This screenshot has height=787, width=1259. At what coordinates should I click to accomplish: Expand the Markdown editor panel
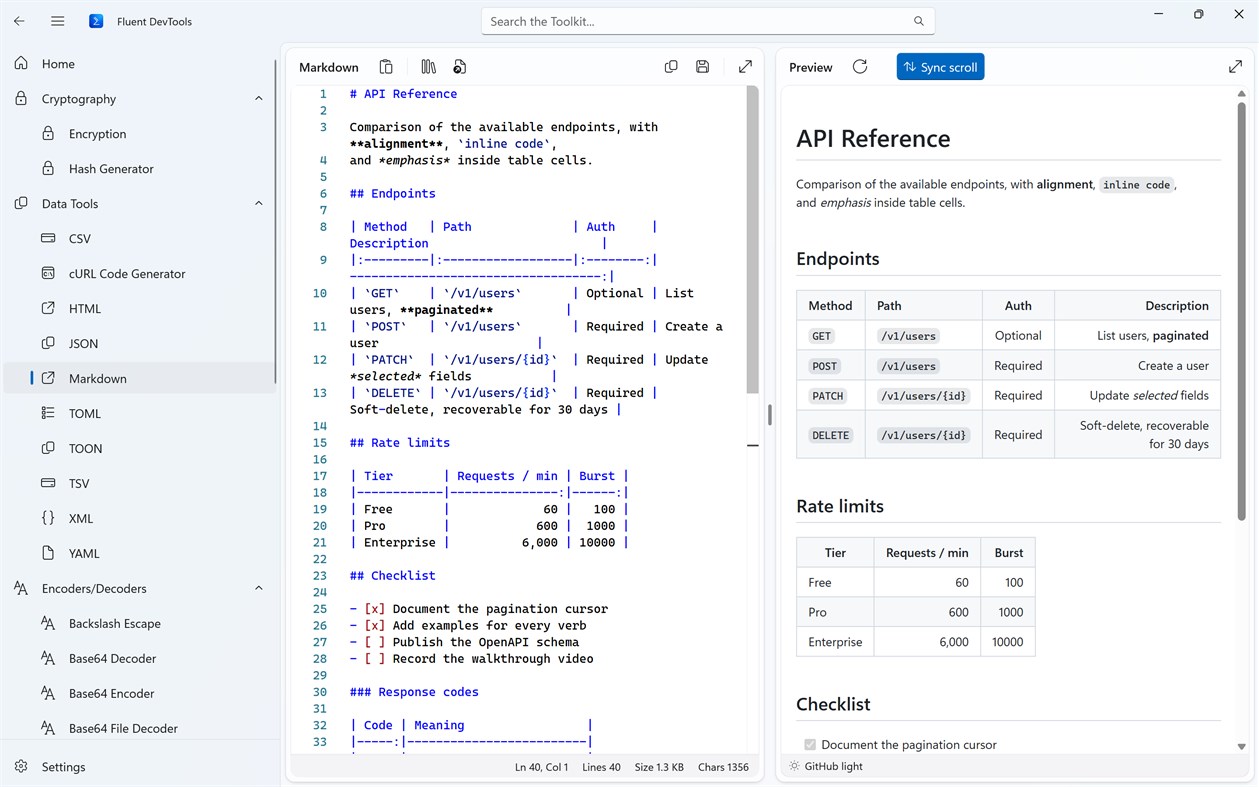click(745, 67)
